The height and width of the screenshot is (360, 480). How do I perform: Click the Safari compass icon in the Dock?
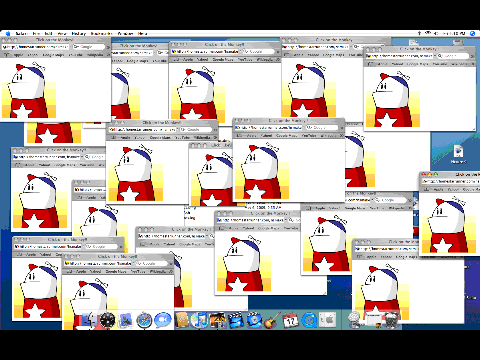pyautogui.click(x=144, y=320)
